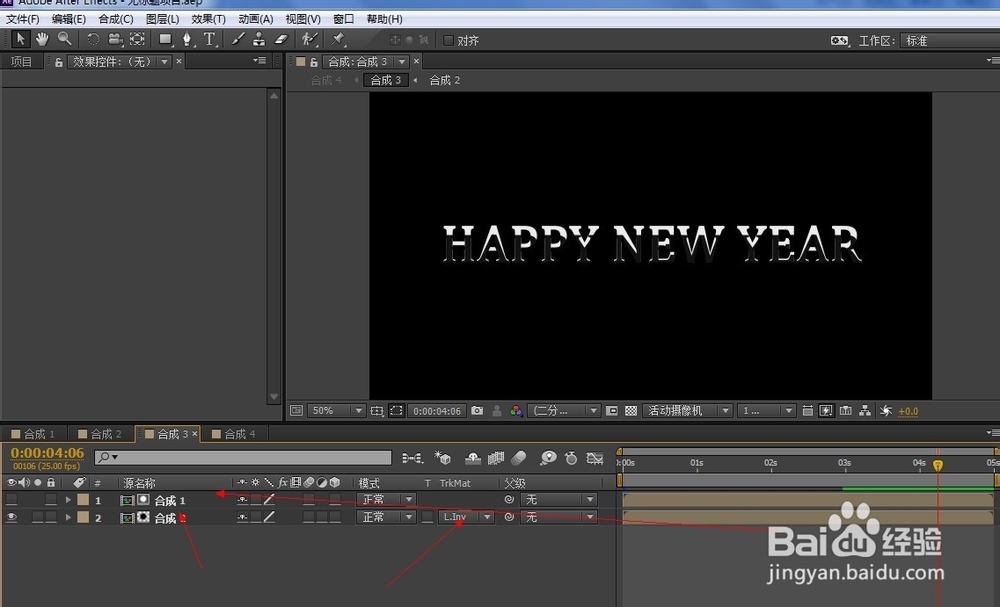The width and height of the screenshot is (1000, 607).
Task: Click the reset exposure aperture icon
Action: click(886, 411)
